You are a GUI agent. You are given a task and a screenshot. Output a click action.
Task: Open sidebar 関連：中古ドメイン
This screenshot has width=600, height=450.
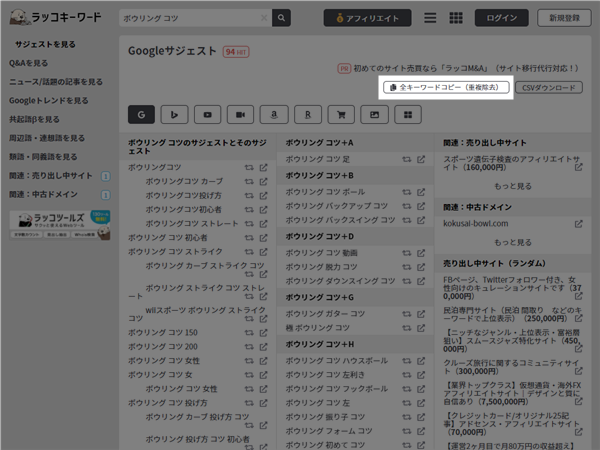pos(43,194)
